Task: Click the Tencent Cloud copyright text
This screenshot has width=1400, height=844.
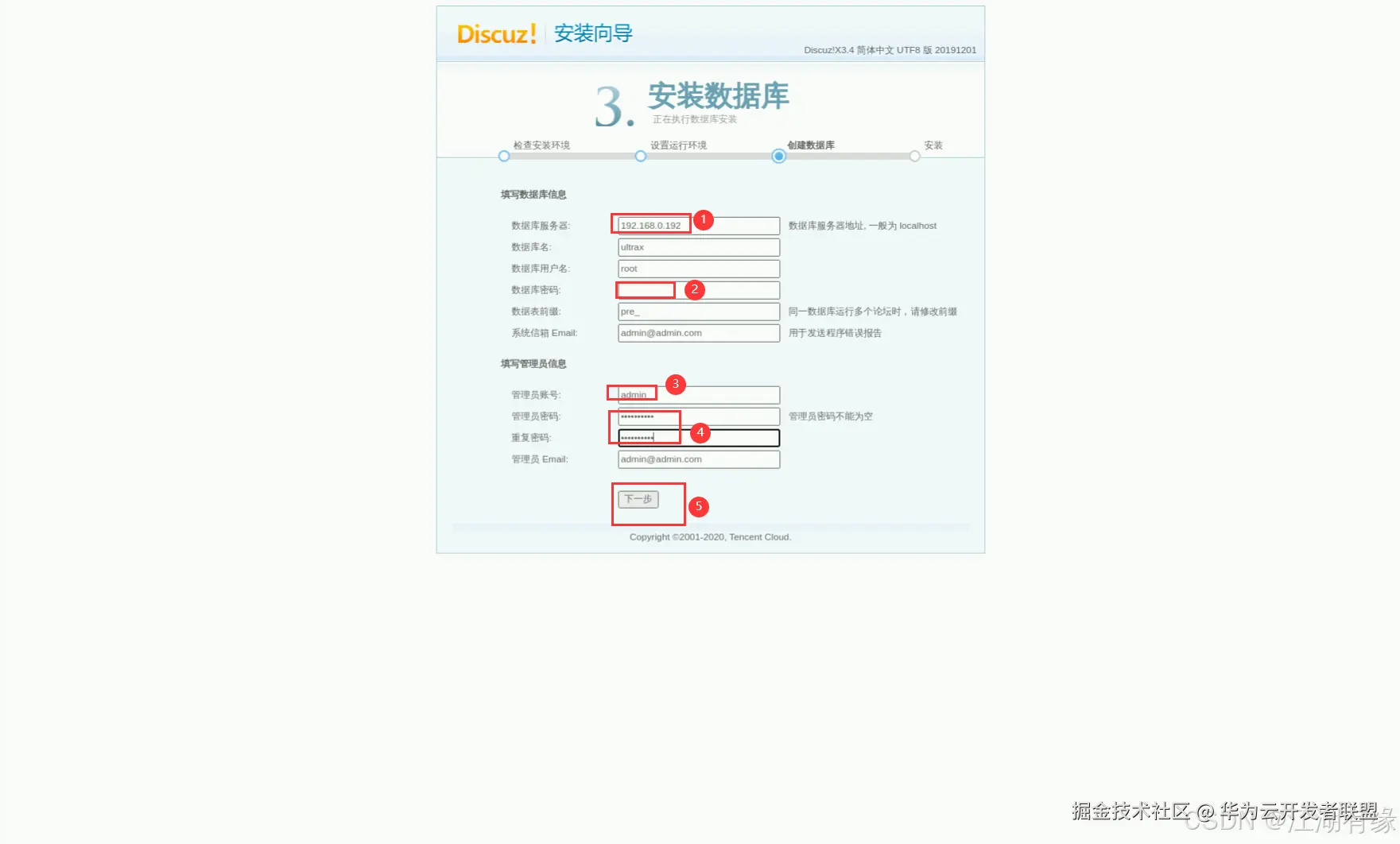Action: [709, 536]
